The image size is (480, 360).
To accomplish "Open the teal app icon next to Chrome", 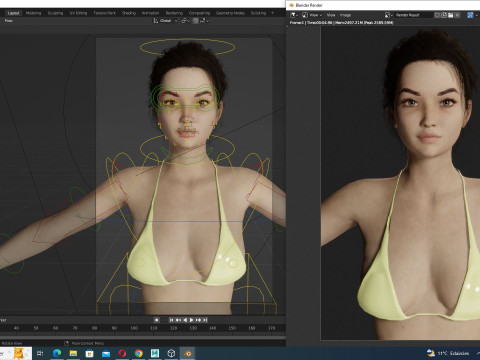I will coord(155,353).
